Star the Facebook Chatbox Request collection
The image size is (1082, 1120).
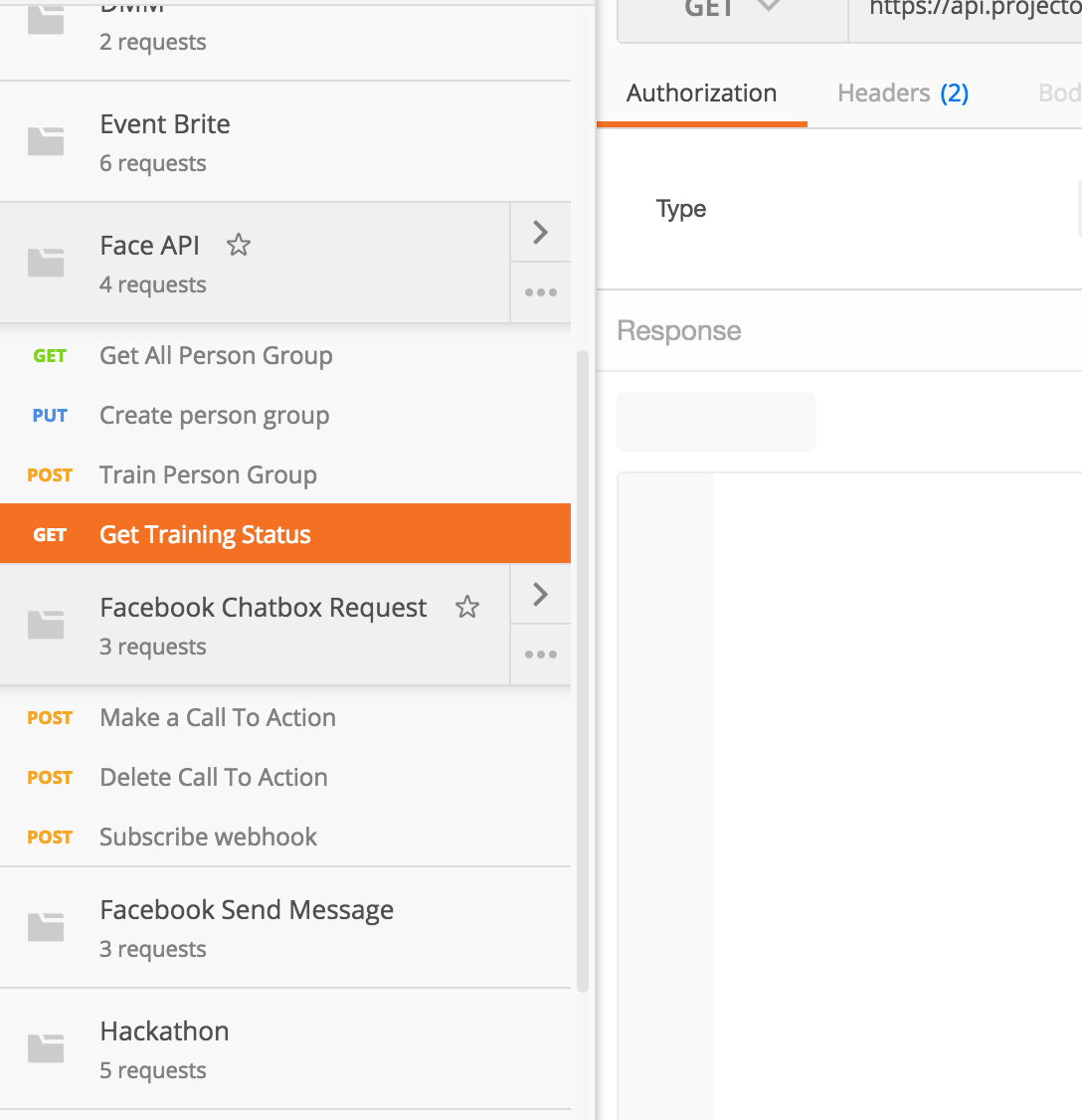pyautogui.click(x=467, y=607)
